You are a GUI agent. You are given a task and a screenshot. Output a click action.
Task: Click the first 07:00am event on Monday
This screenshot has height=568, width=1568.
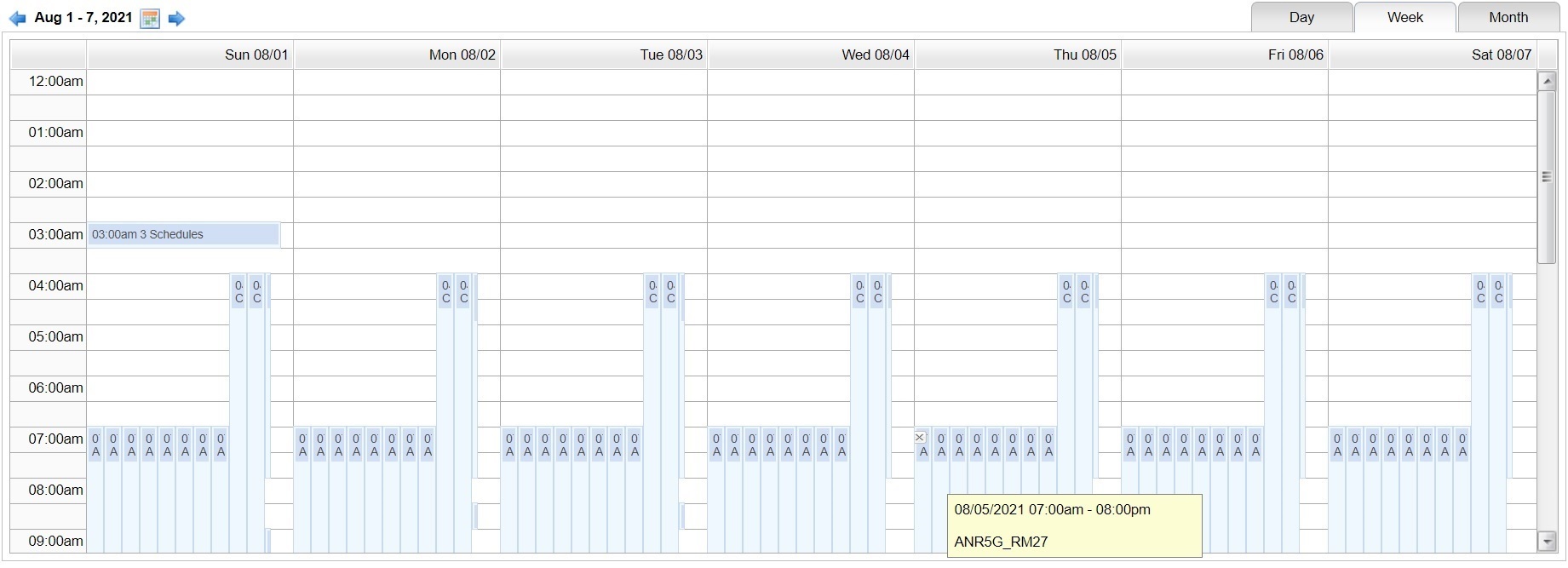tap(302, 490)
